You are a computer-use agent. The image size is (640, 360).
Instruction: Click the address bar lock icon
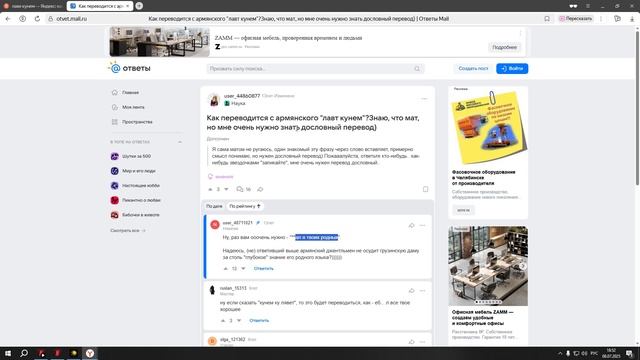(x=51, y=19)
